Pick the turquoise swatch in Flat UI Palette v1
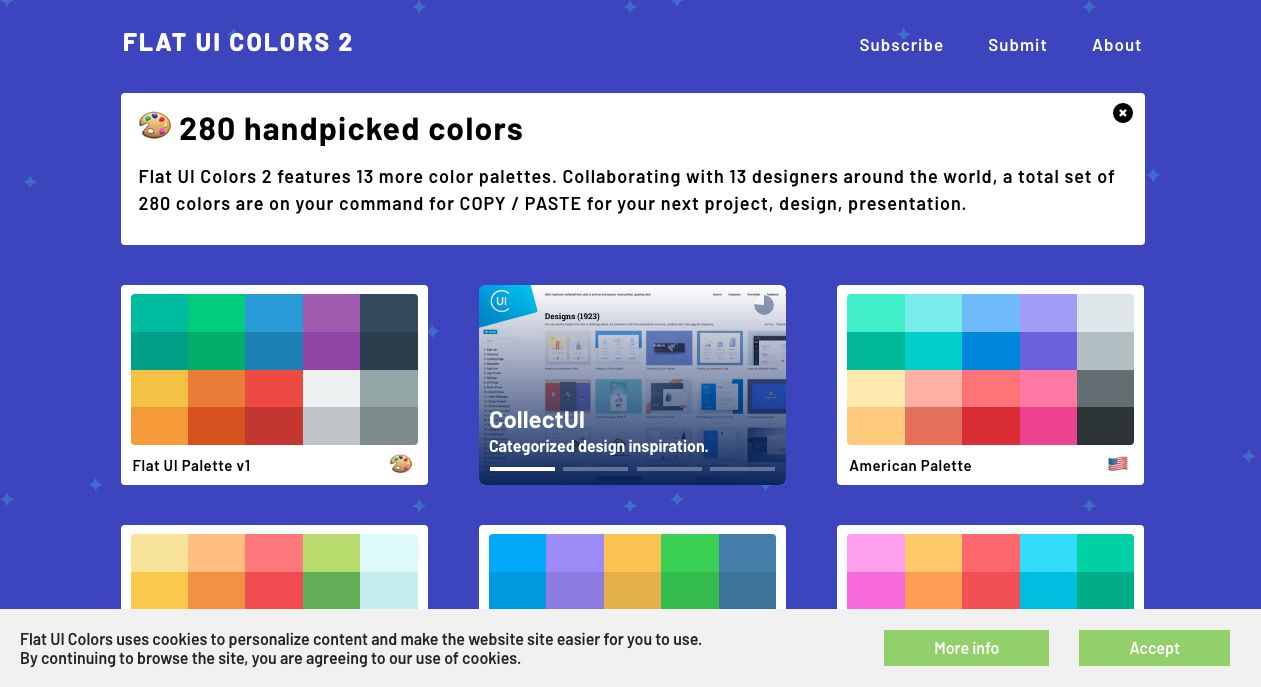Image resolution: width=1261 pixels, height=687 pixels. [x=159, y=313]
